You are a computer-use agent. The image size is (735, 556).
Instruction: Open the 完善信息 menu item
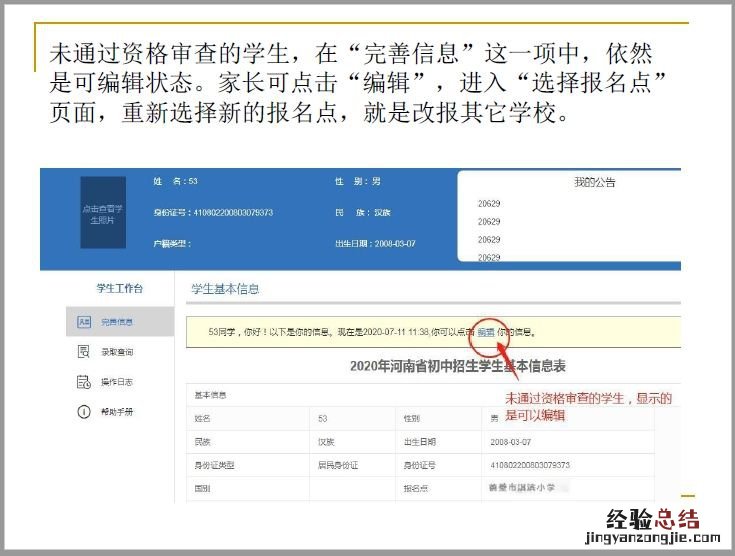(x=117, y=322)
